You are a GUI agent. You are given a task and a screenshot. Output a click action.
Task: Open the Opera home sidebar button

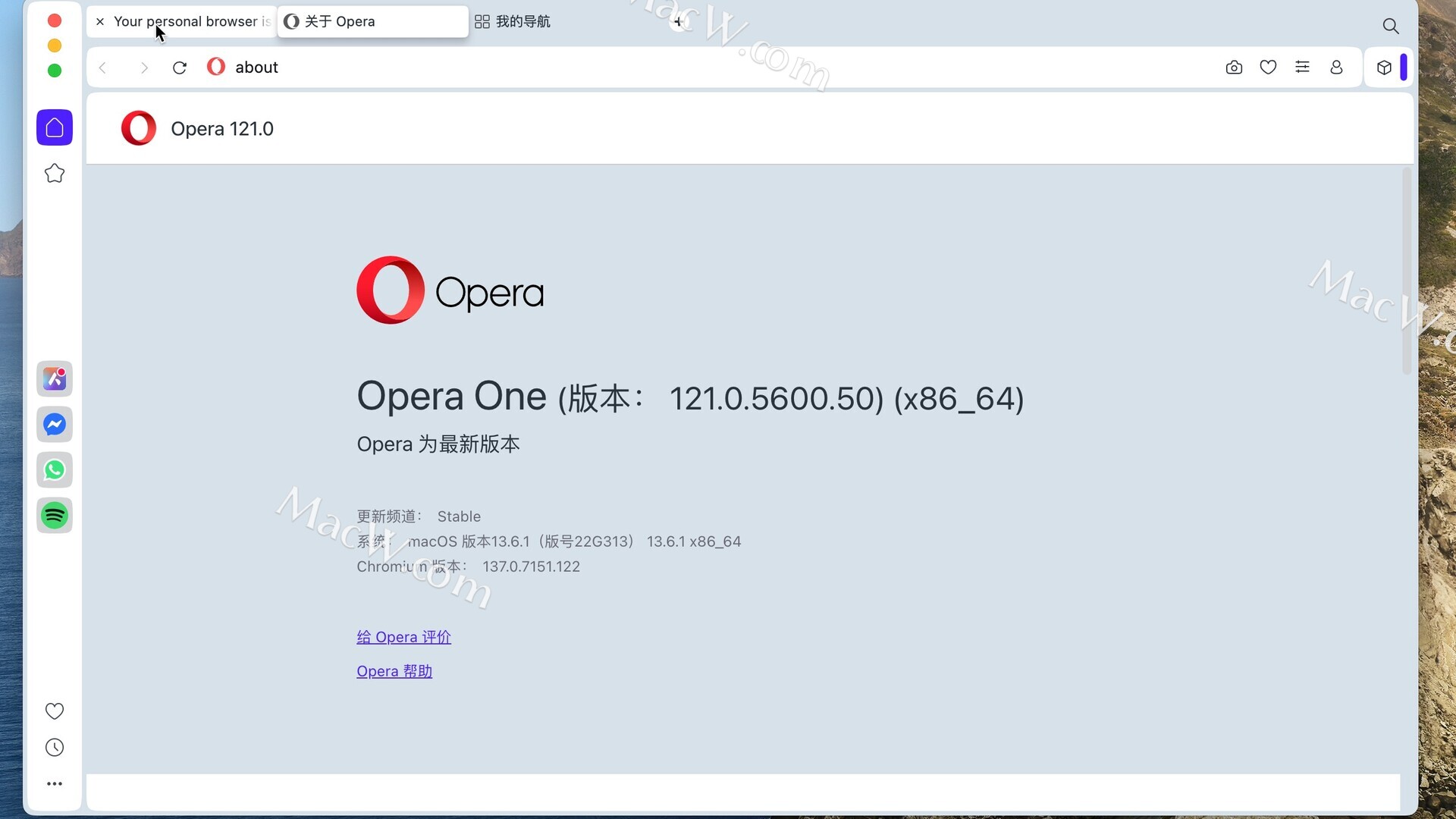click(x=55, y=127)
